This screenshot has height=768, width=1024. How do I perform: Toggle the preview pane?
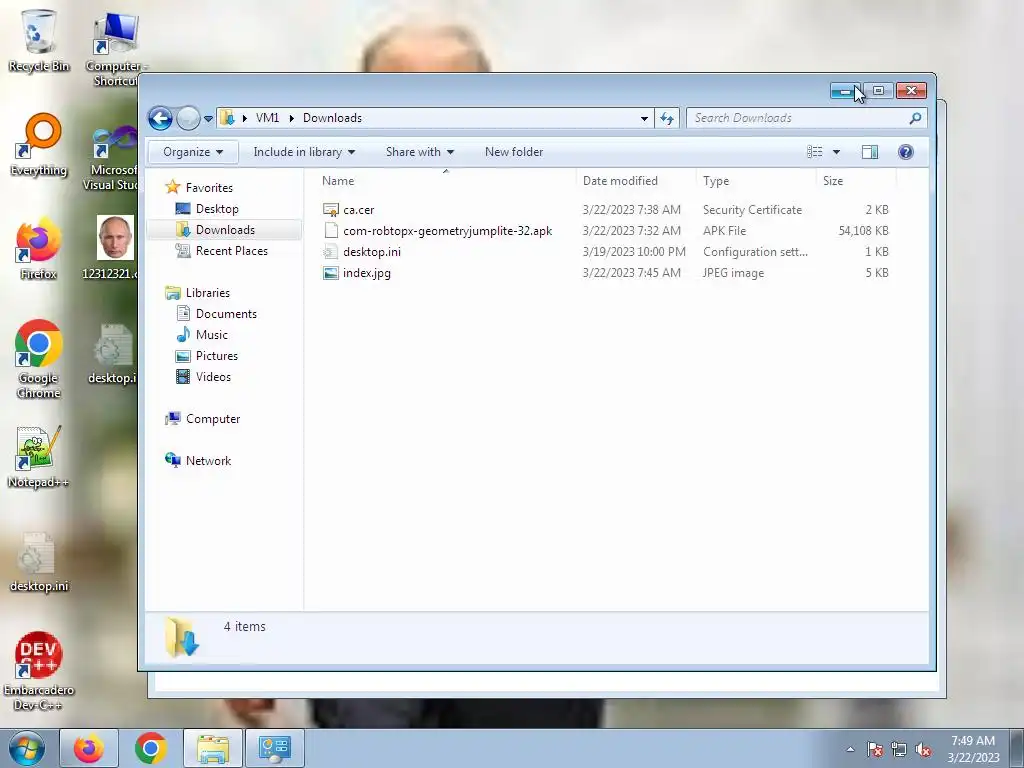pyautogui.click(x=870, y=152)
